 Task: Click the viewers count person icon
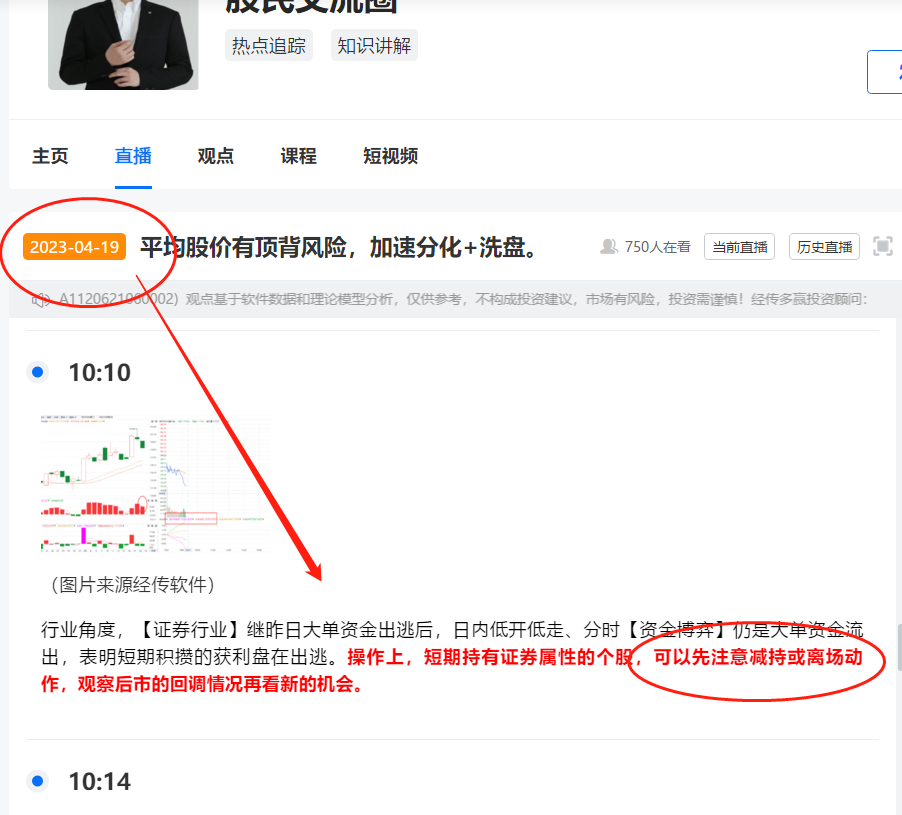[x=609, y=247]
